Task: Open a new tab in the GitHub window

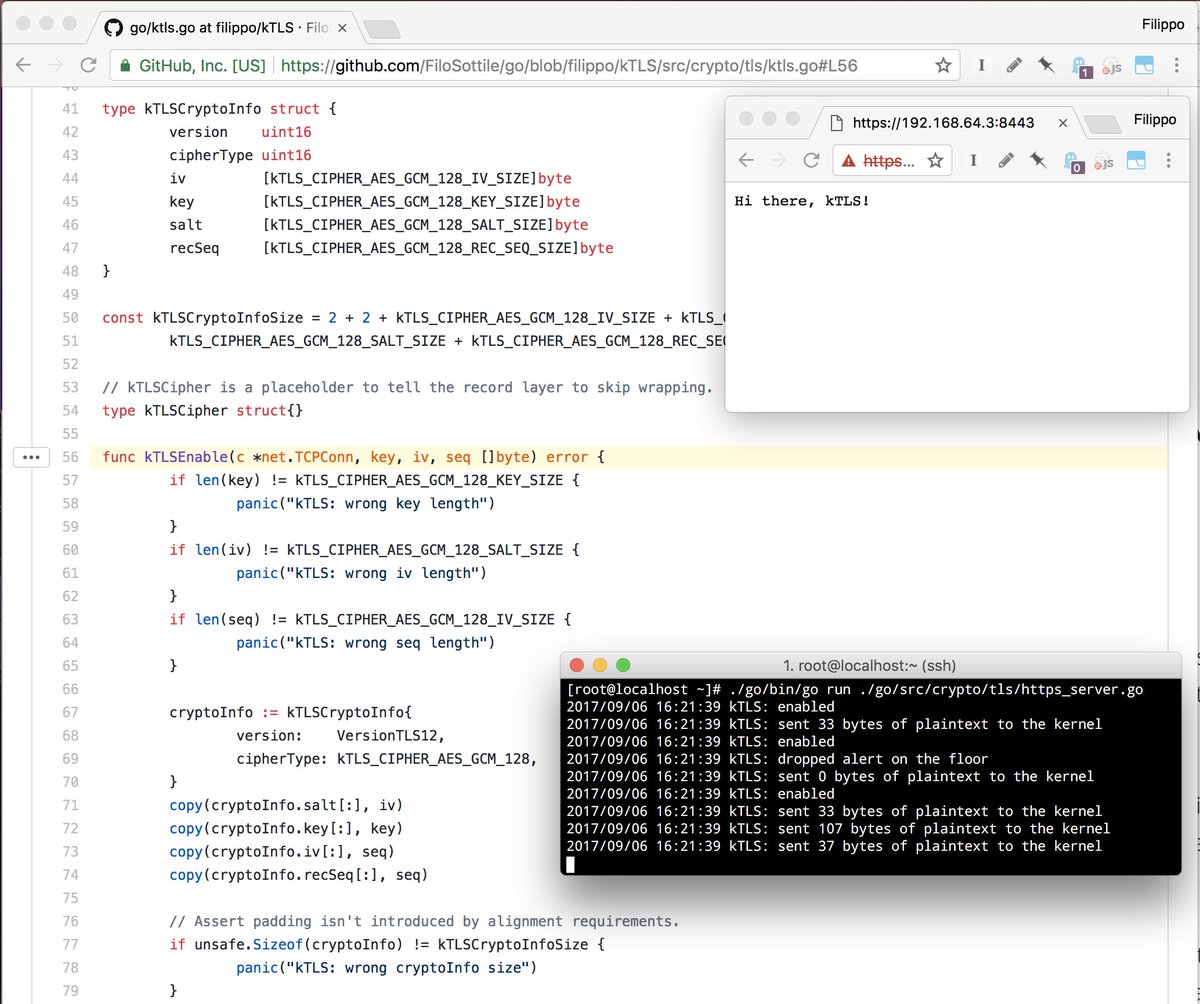Action: (x=381, y=28)
